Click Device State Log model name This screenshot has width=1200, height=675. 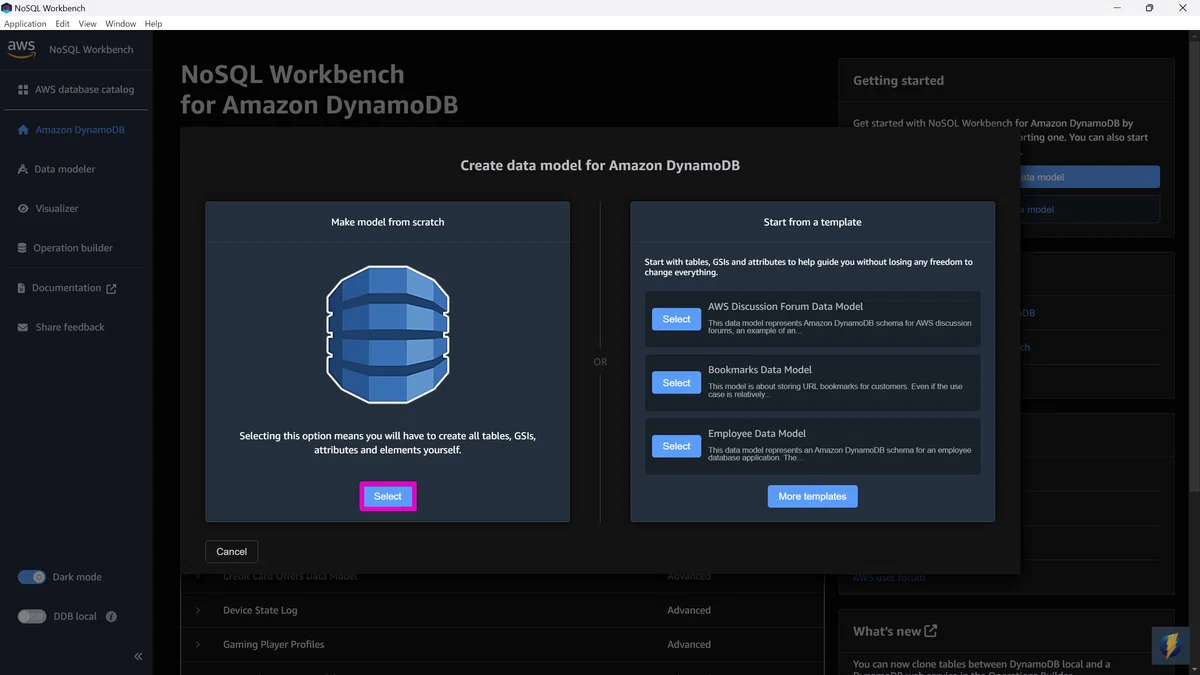pyautogui.click(x=260, y=610)
